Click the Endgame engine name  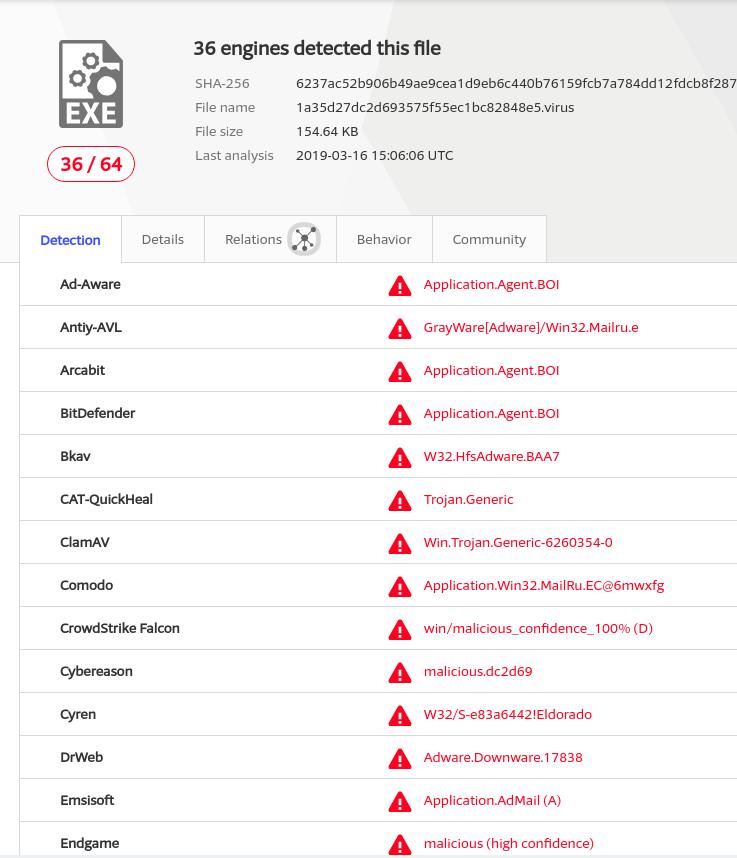(x=90, y=843)
